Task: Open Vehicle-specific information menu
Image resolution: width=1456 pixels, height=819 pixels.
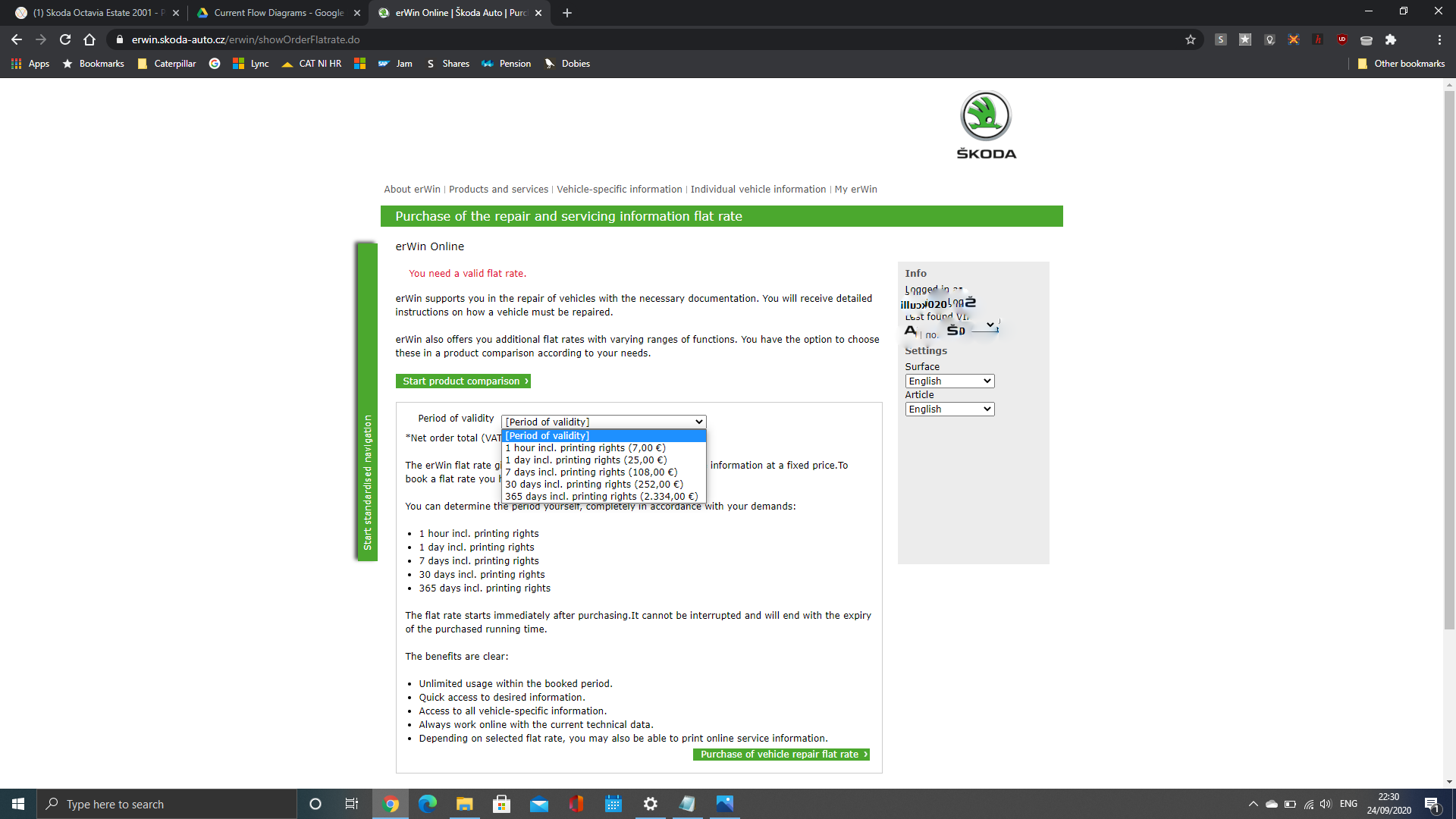Action: 619,190
